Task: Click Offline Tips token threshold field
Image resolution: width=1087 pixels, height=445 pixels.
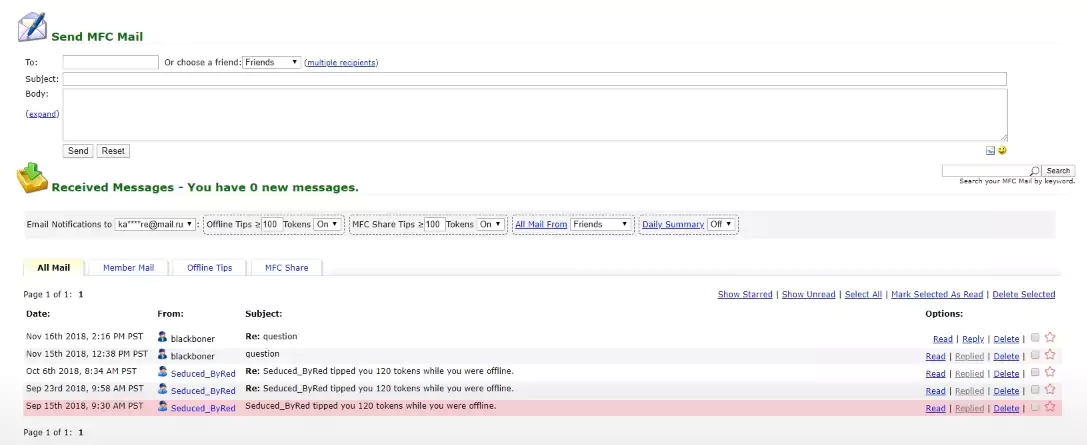Action: coord(271,225)
